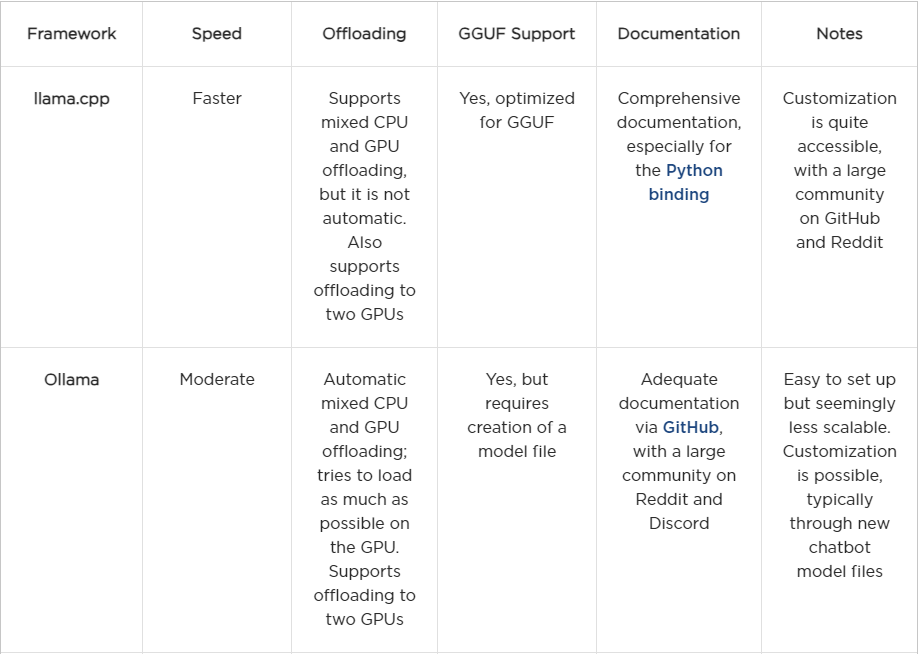This screenshot has width=919, height=654.
Task: Click the 'Faster' speed cell
Action: click(x=217, y=98)
